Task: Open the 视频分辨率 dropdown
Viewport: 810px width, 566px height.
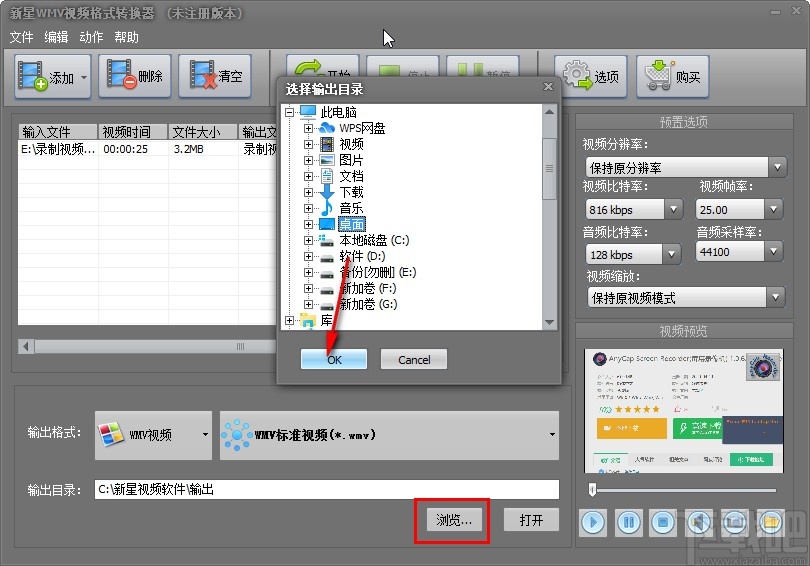Action: pyautogui.click(x=776, y=167)
